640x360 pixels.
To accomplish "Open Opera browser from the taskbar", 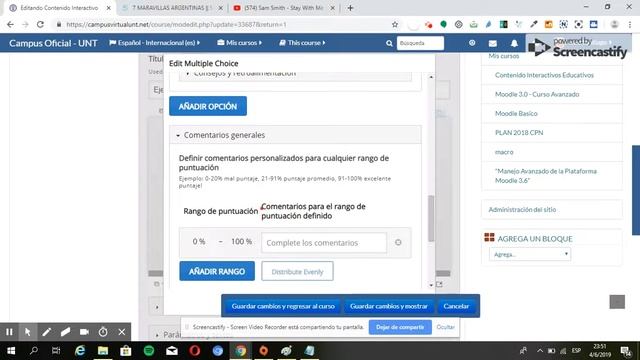I will coord(195,351).
